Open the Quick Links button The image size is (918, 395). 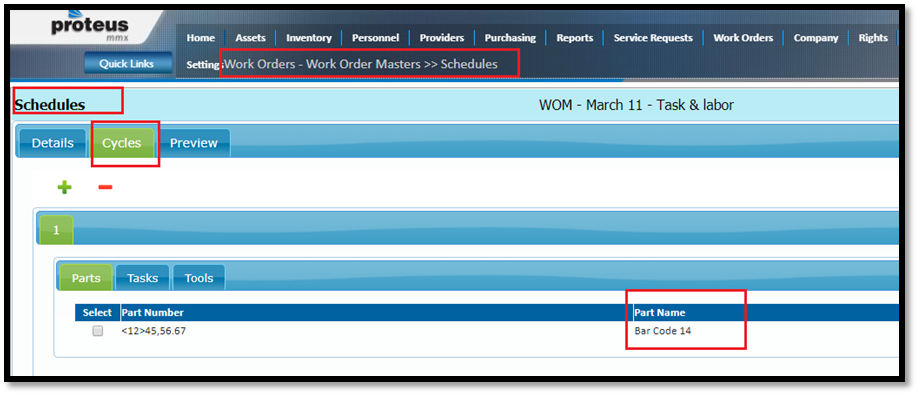127,64
